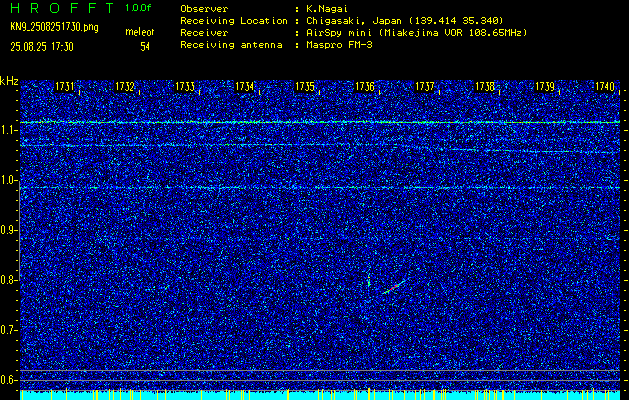Click the 1737 time marker
The image size is (629, 400).
(425, 86)
